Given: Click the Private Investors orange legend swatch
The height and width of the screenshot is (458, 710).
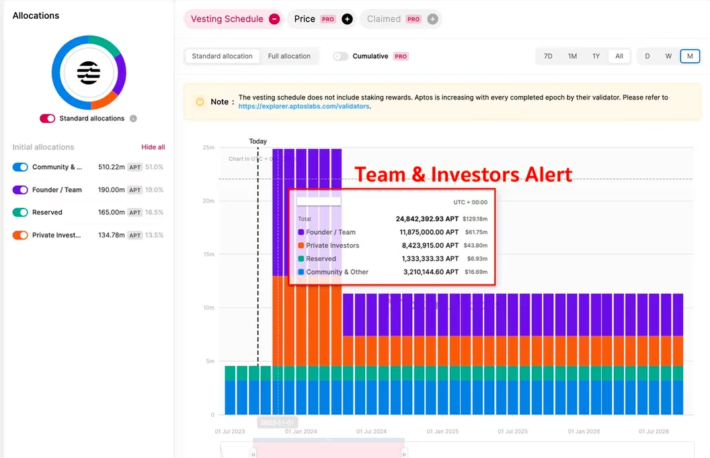Looking at the screenshot, I should click(x=301, y=246).
